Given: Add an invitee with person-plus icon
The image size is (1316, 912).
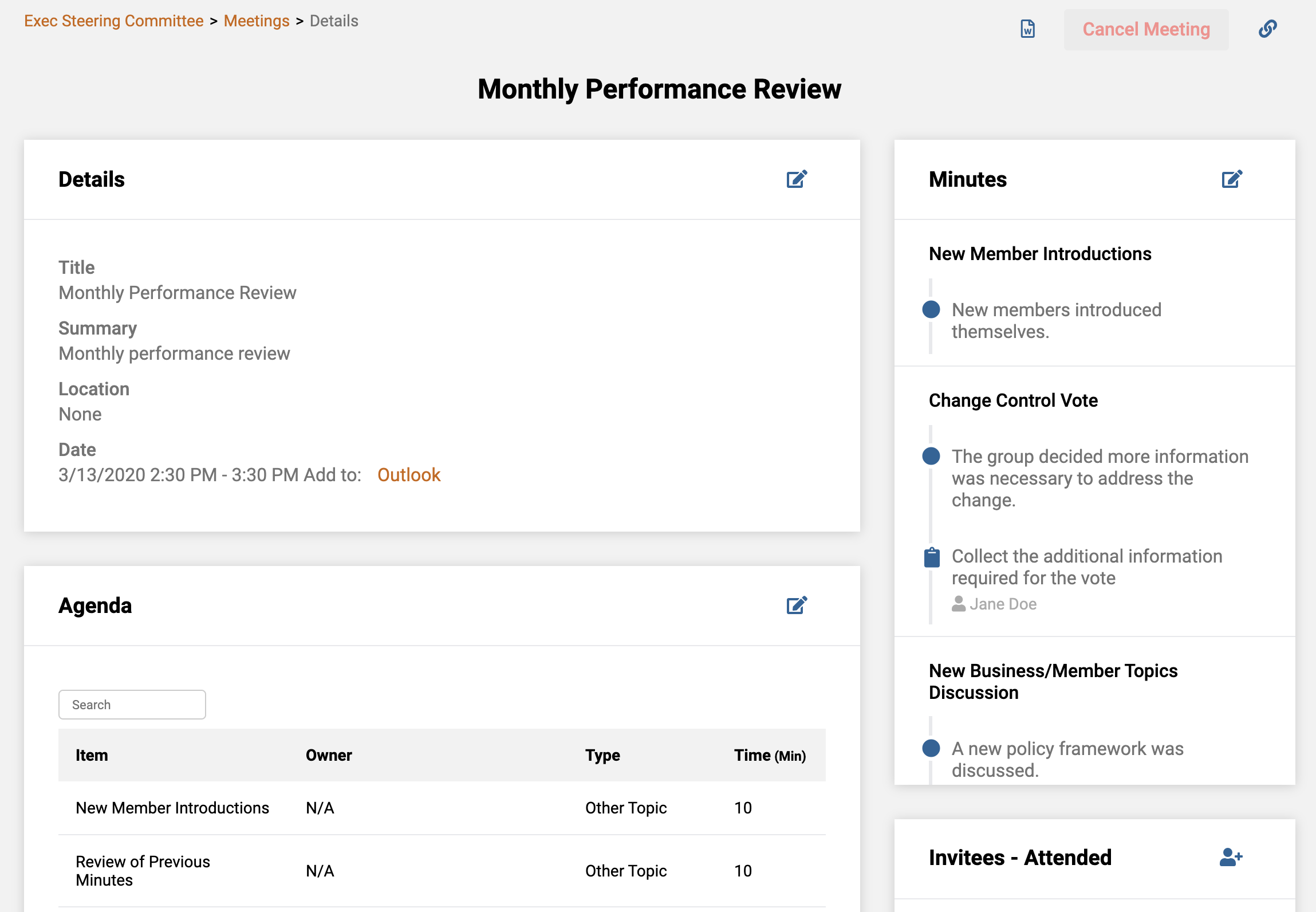Looking at the screenshot, I should click(1231, 858).
